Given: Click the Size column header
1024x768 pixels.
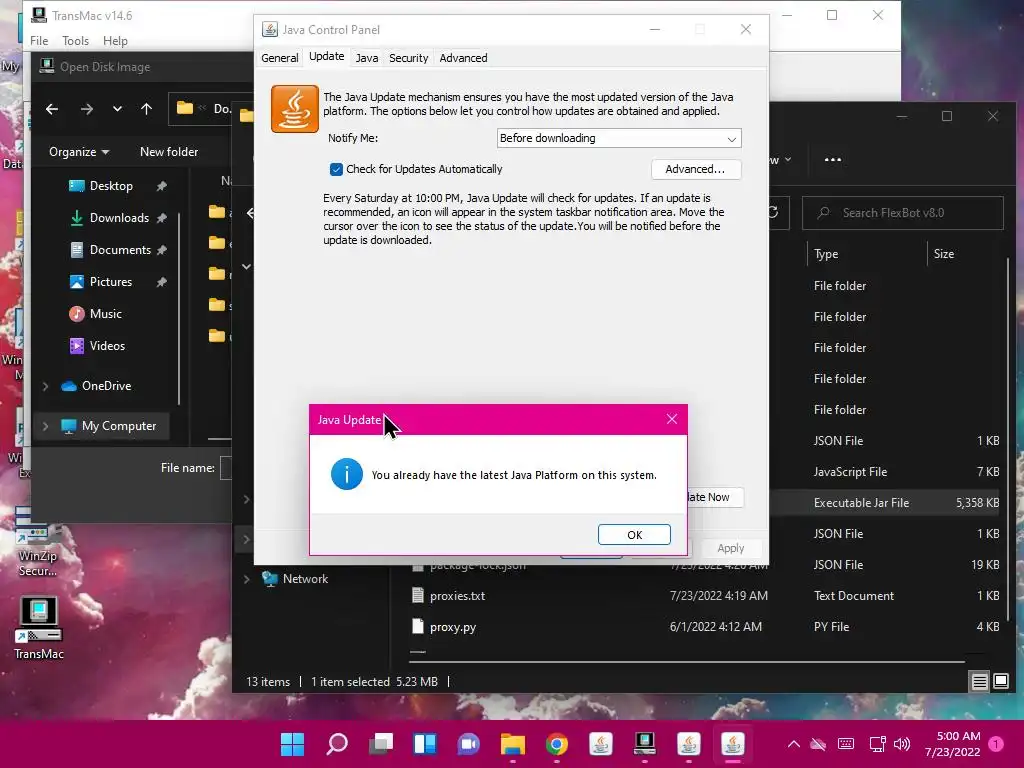Looking at the screenshot, I should click(x=943, y=254).
